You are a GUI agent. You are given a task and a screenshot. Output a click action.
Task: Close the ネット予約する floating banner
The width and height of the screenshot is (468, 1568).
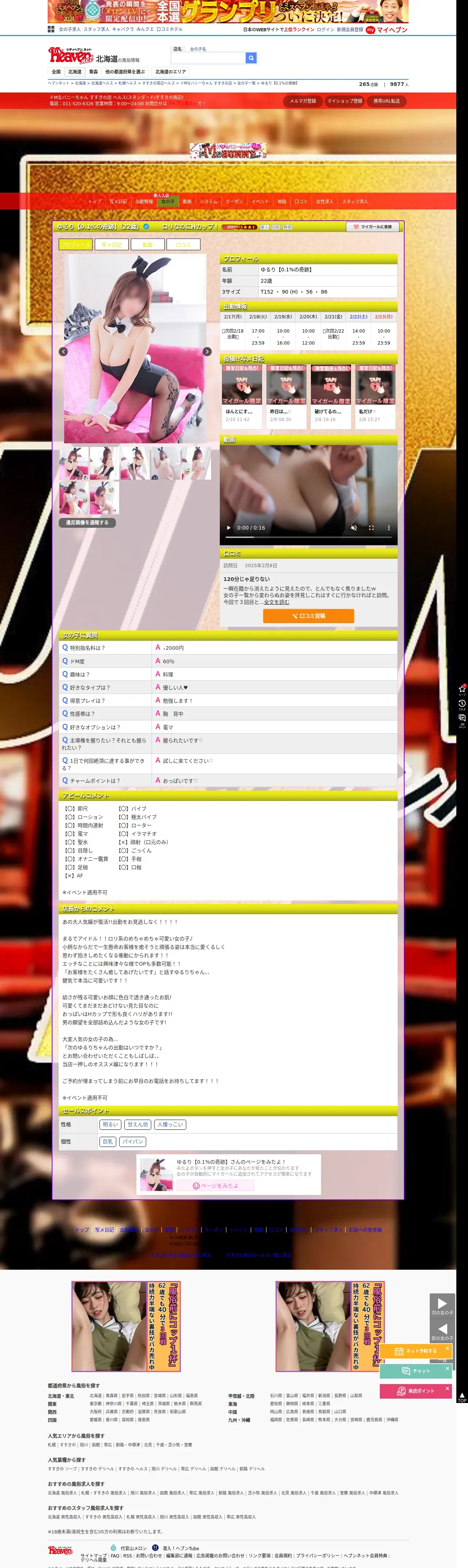(446, 1348)
